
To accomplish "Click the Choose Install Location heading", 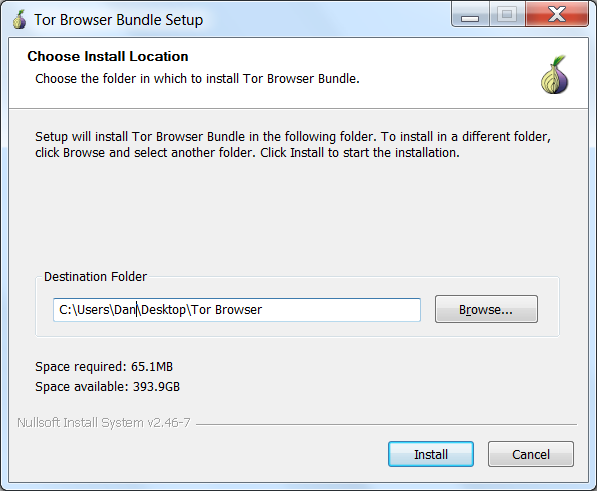I will [x=108, y=56].
